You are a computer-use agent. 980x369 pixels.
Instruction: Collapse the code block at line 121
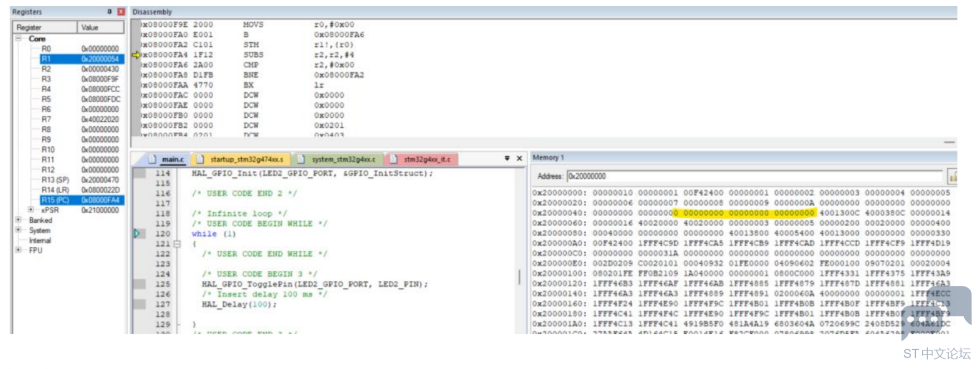[x=176, y=244]
